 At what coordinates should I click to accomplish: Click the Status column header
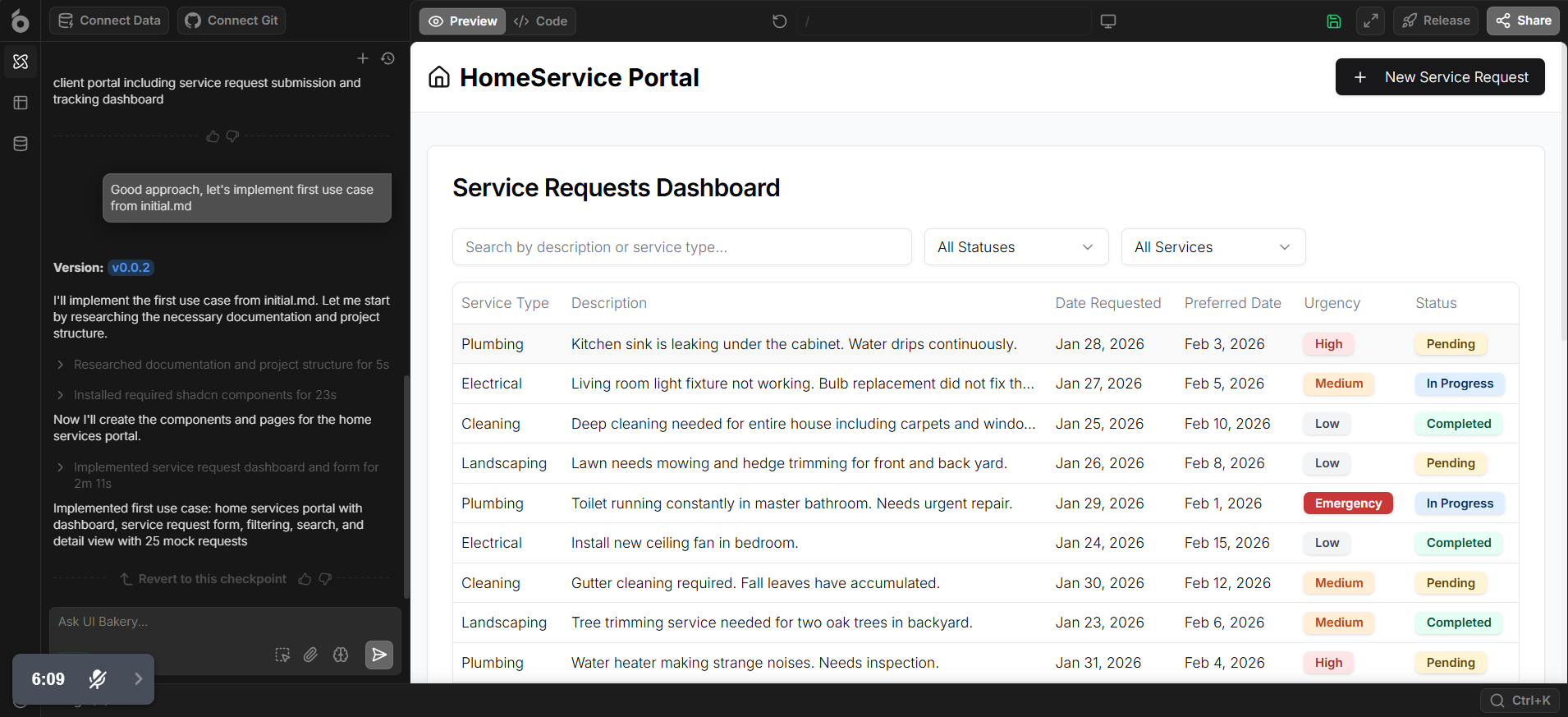coord(1437,303)
